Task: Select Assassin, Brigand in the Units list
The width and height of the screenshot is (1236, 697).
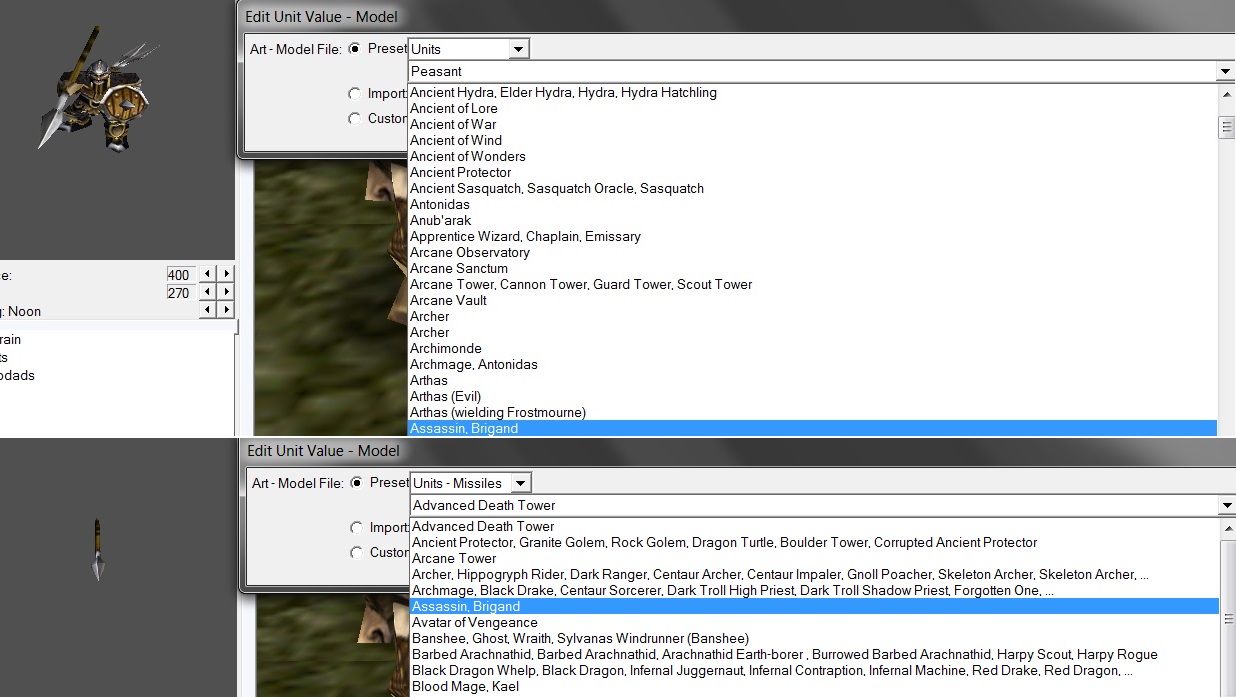Action: point(812,428)
